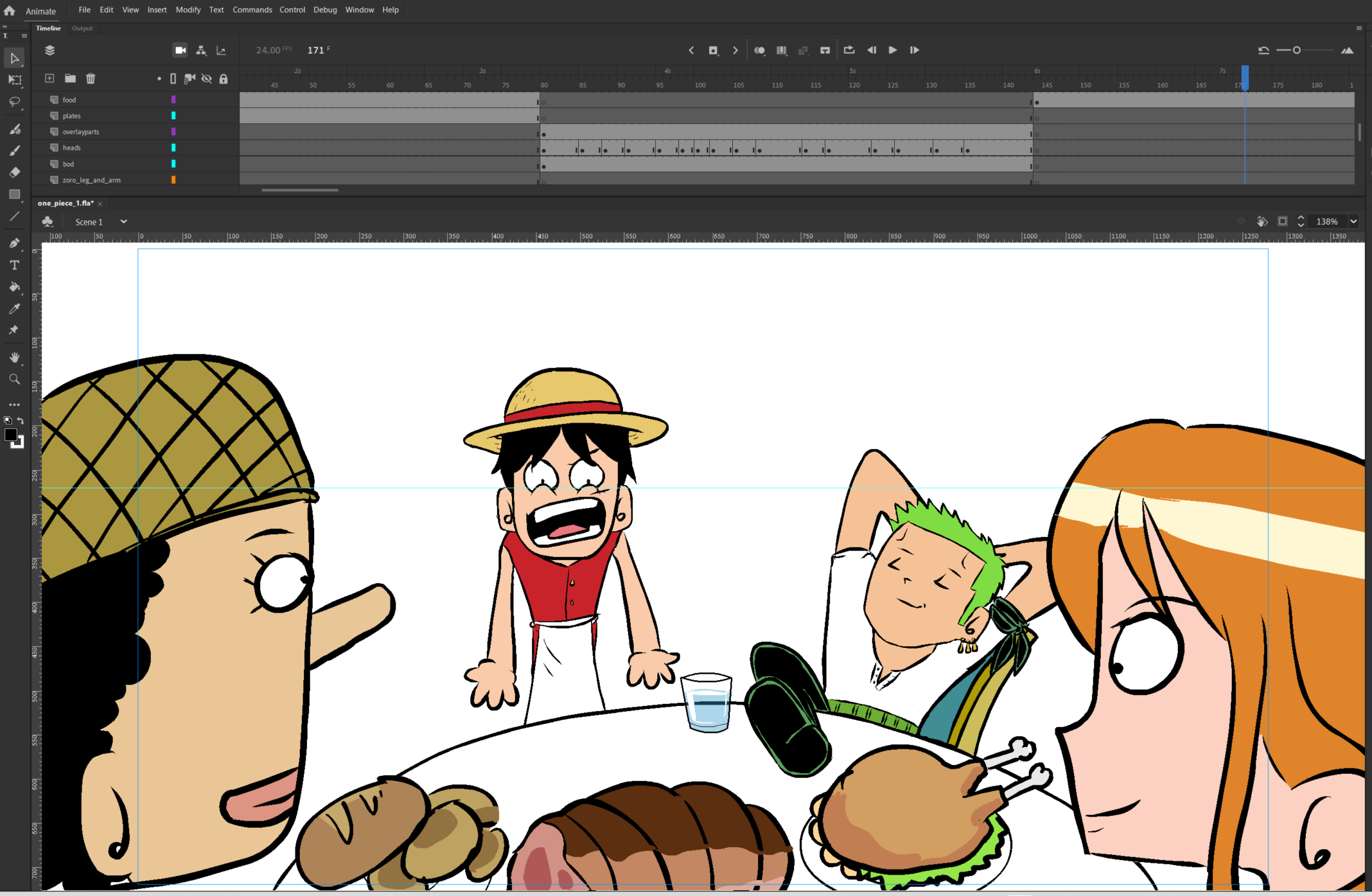Step back one frame
1372x896 pixels.
pos(872,50)
